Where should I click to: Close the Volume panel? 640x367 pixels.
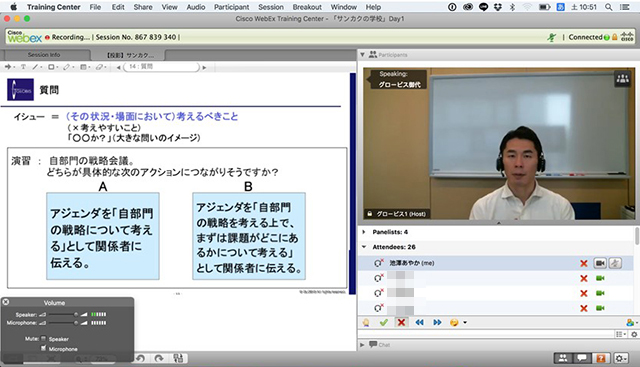[6, 302]
